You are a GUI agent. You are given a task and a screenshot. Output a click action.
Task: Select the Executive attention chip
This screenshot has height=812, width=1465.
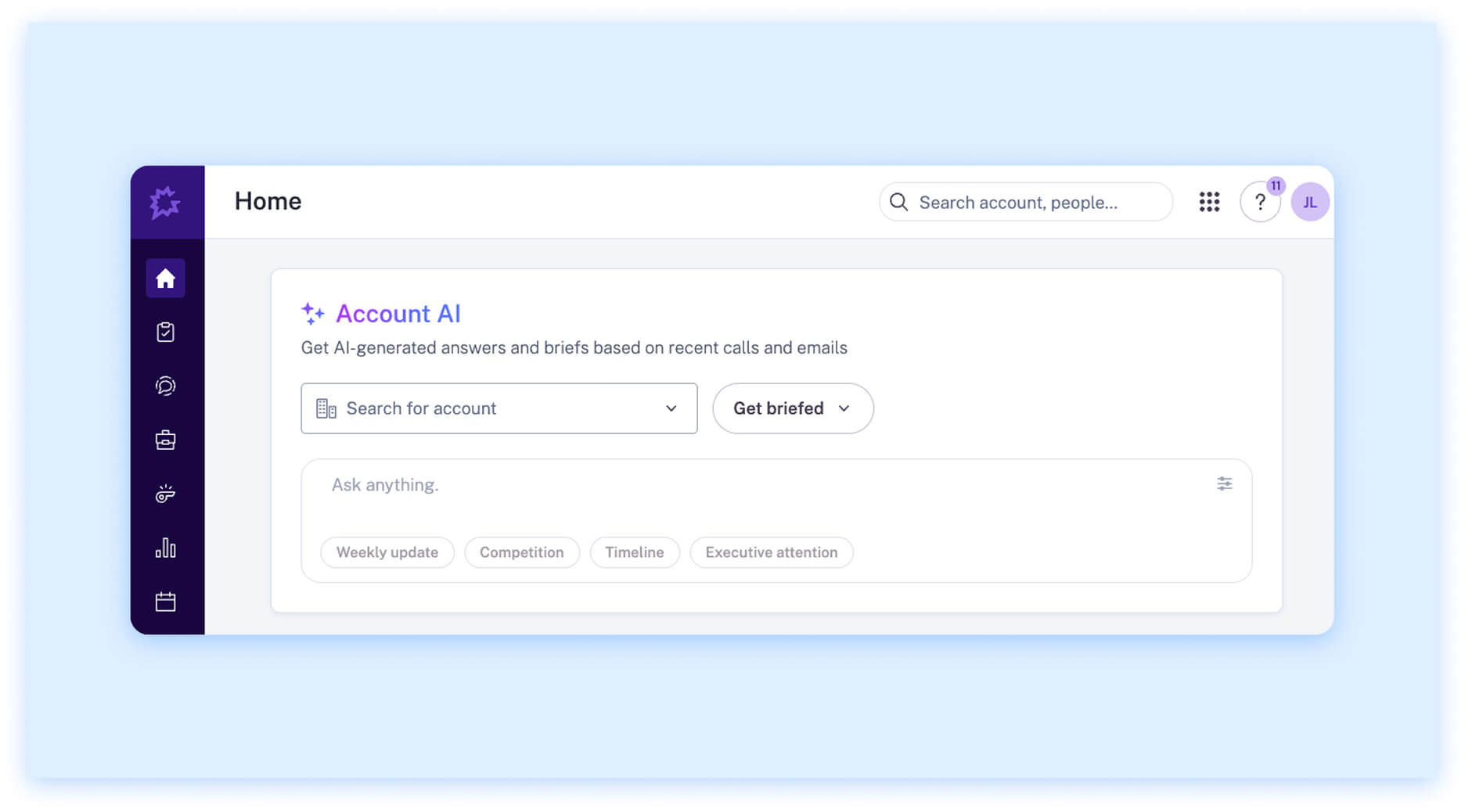pos(772,552)
